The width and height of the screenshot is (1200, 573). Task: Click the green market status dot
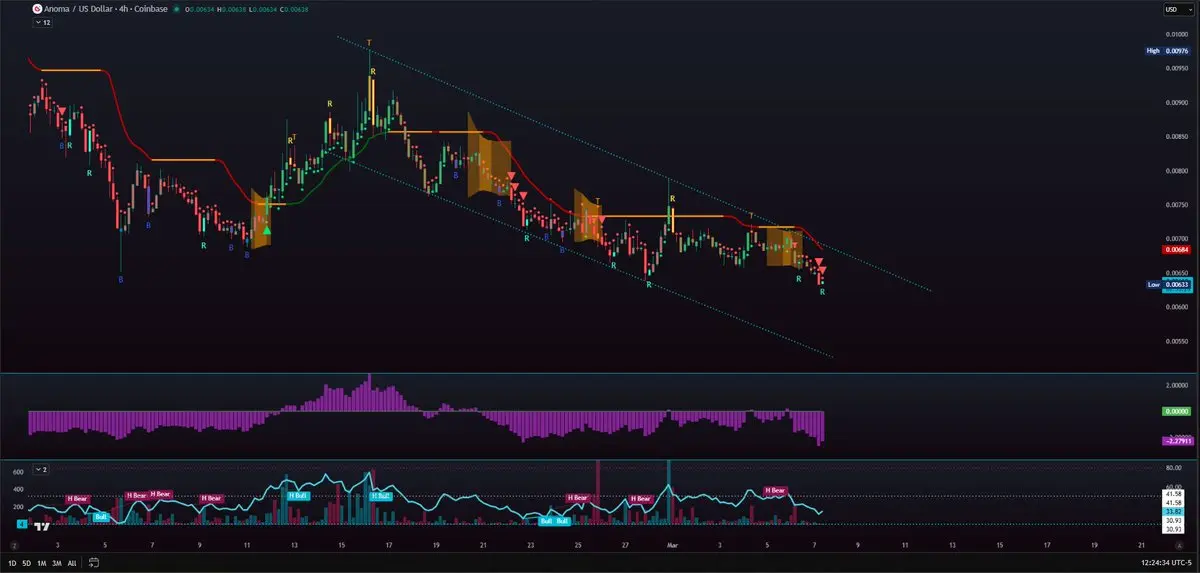176,9
